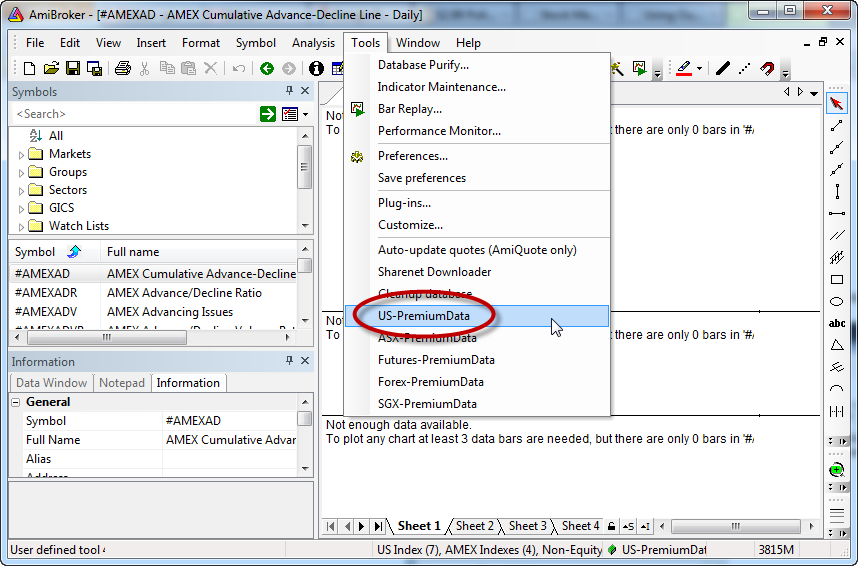Close the Symbols panel
Viewport: 858px width, 566px height.
[305, 91]
